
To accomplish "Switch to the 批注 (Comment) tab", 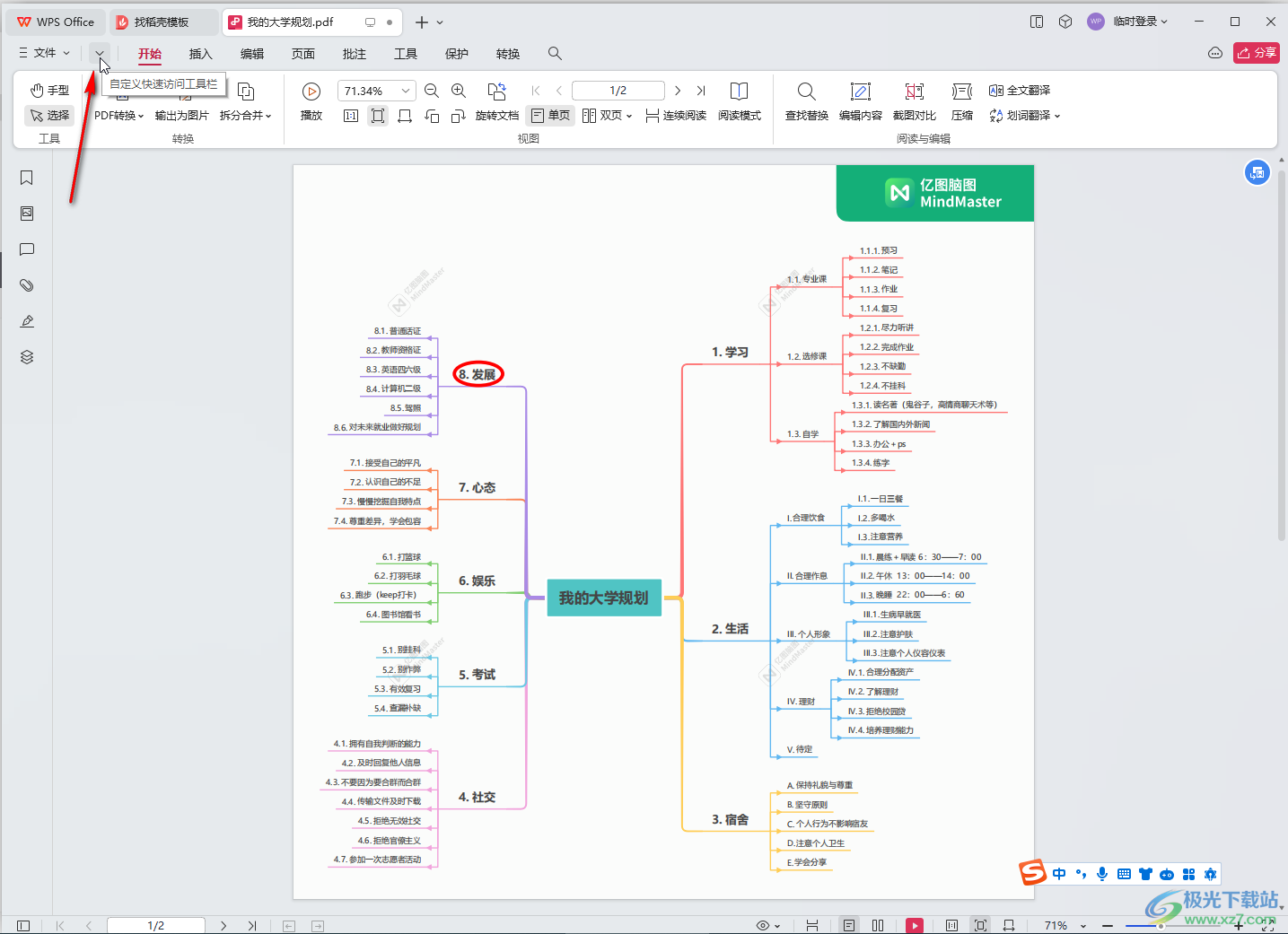I will pyautogui.click(x=355, y=54).
